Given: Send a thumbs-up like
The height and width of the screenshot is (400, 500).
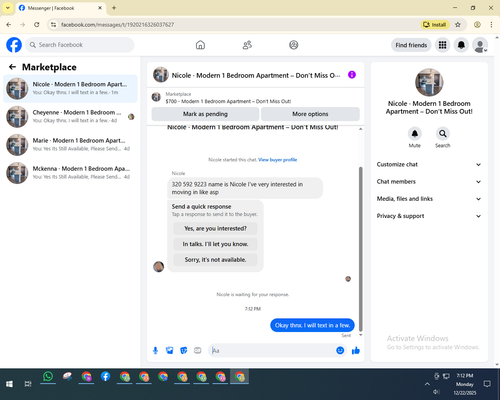Looking at the screenshot, I should [x=356, y=350].
